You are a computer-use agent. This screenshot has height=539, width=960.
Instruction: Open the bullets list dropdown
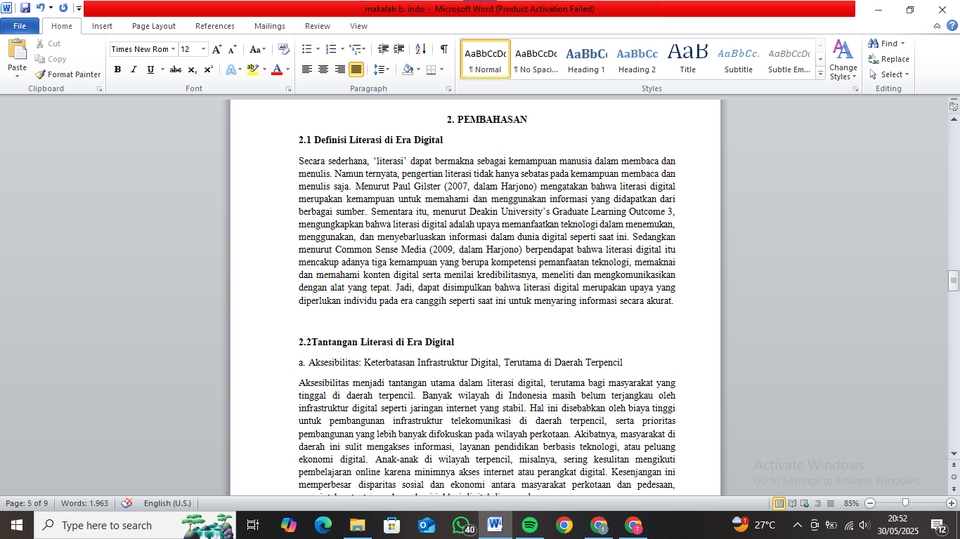tap(318, 49)
